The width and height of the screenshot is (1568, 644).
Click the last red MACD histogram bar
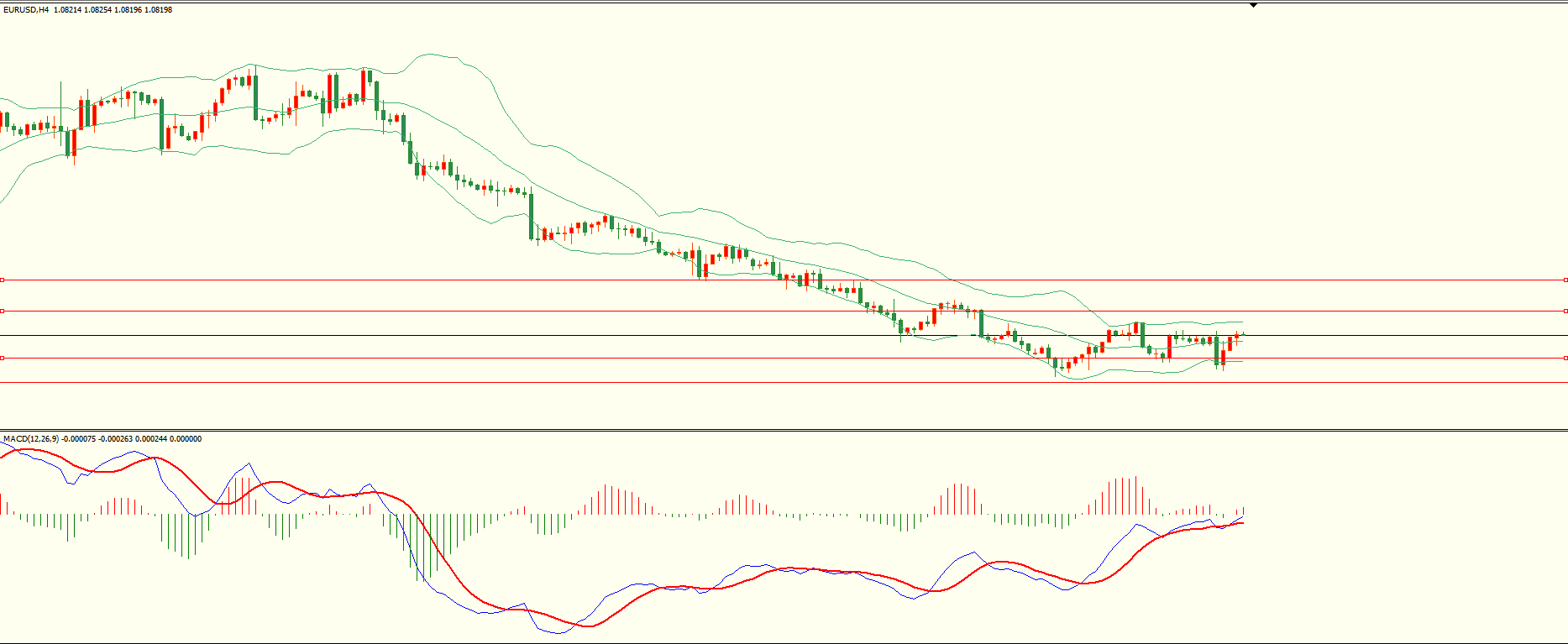[x=1242, y=510]
